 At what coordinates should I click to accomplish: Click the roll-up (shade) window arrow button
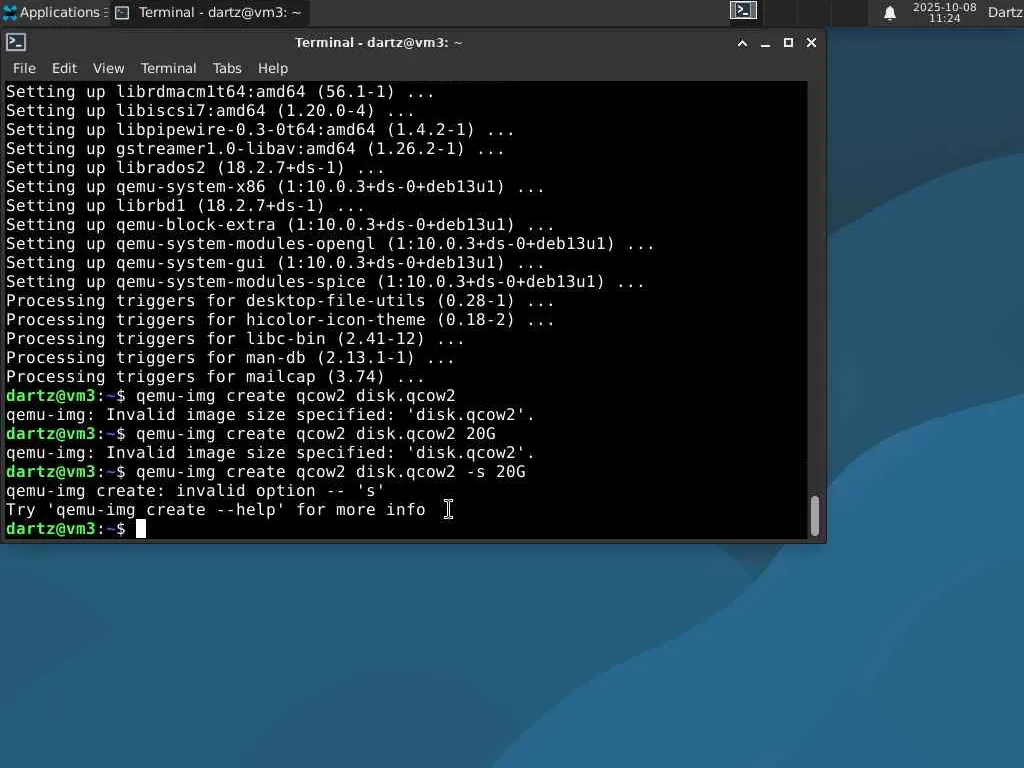743,43
